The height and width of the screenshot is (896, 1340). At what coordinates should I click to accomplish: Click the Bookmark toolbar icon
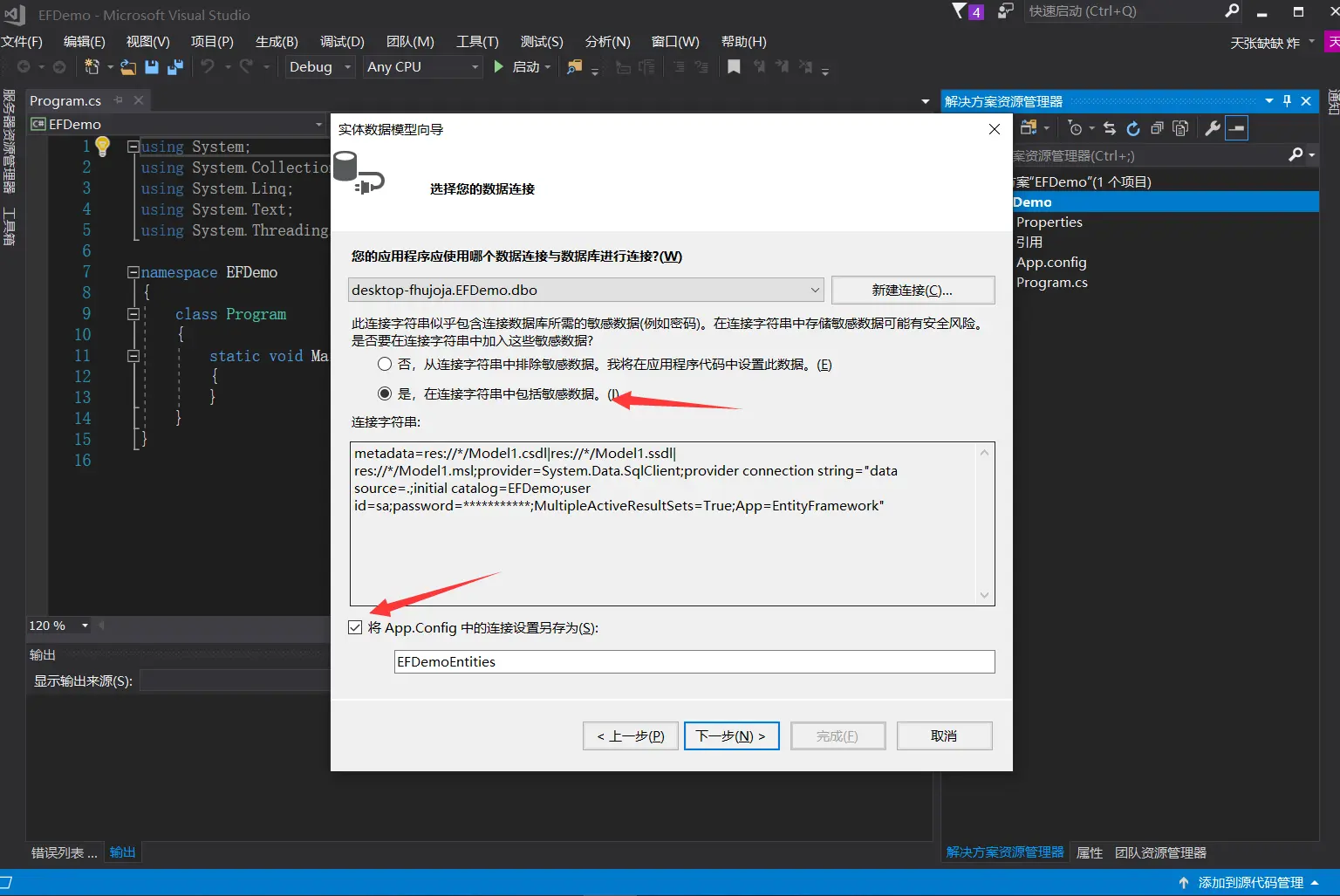click(x=734, y=66)
